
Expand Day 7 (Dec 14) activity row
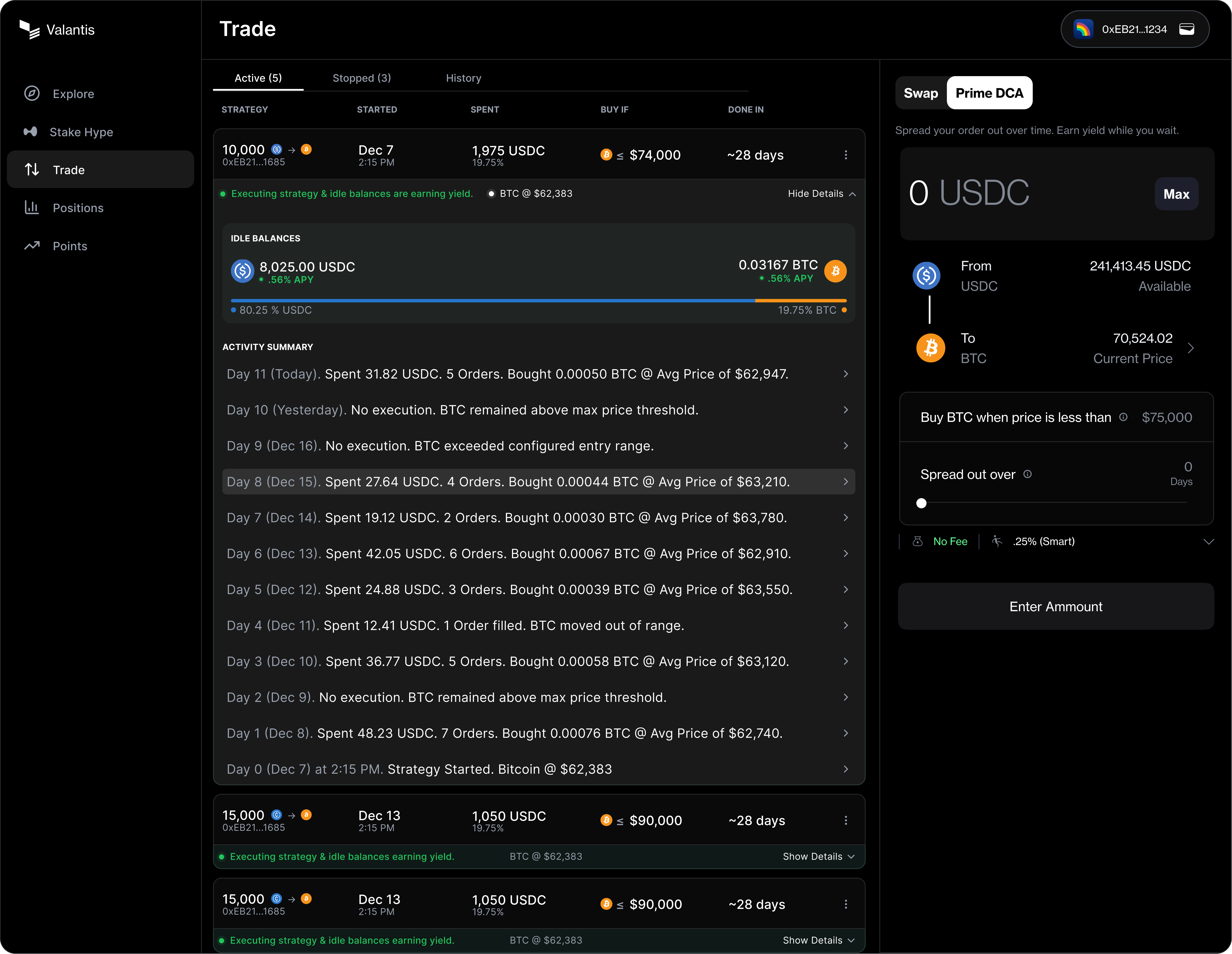(539, 518)
